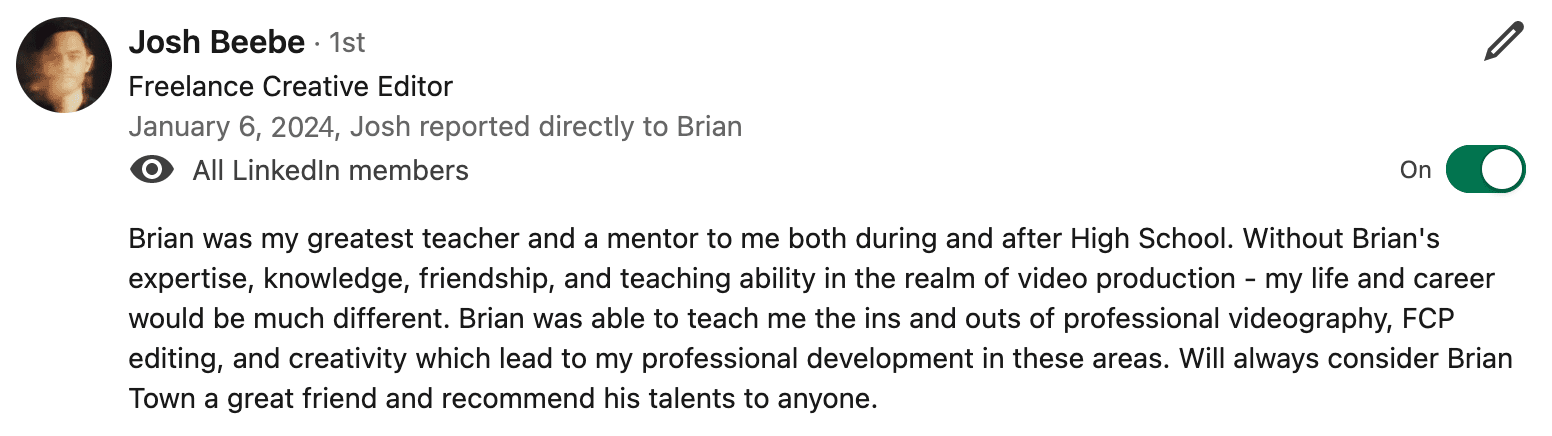The width and height of the screenshot is (1552, 436).
Task: Select the "All LinkedIn members" visibility label
Action: click(x=330, y=171)
